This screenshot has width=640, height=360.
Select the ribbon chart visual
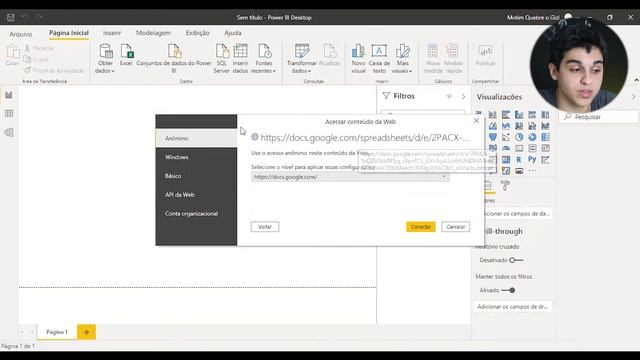click(545, 126)
